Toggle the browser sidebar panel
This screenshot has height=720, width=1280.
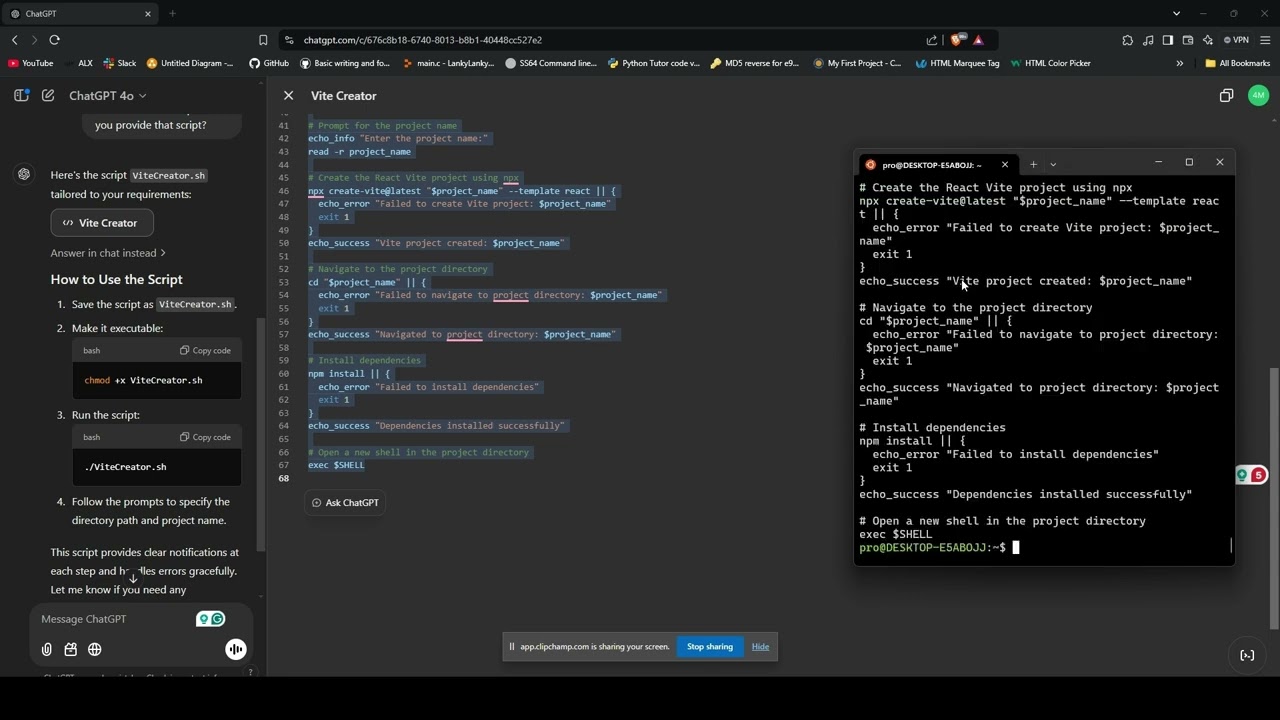pyautogui.click(x=1168, y=40)
